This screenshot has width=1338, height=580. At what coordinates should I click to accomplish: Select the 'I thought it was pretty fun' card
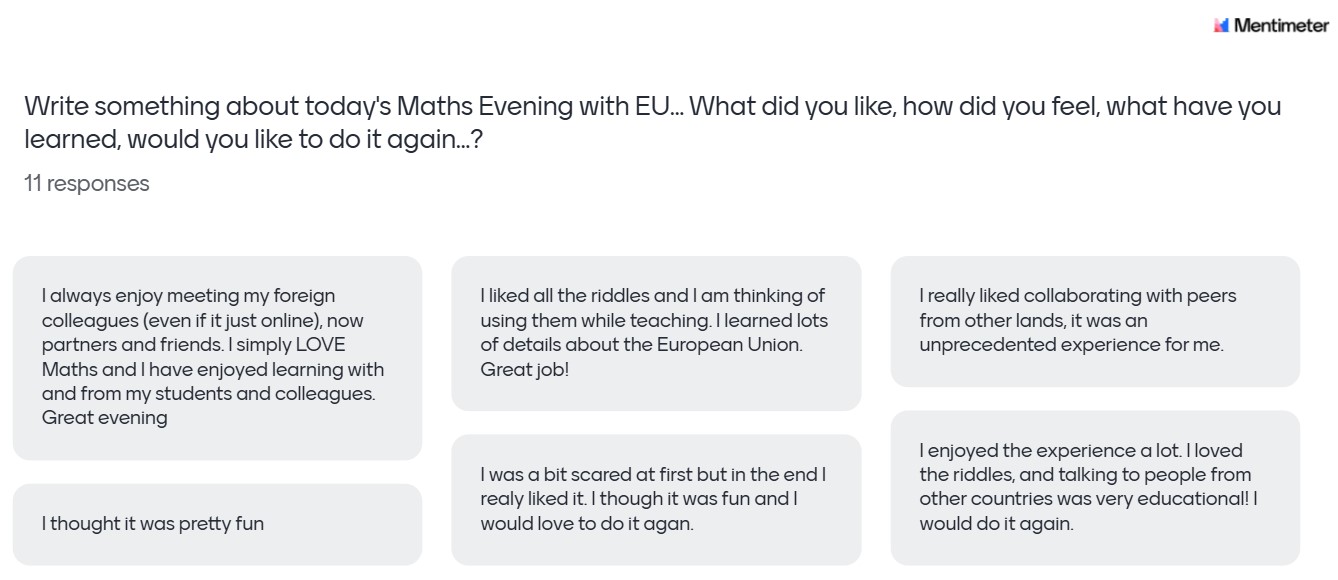click(x=217, y=524)
